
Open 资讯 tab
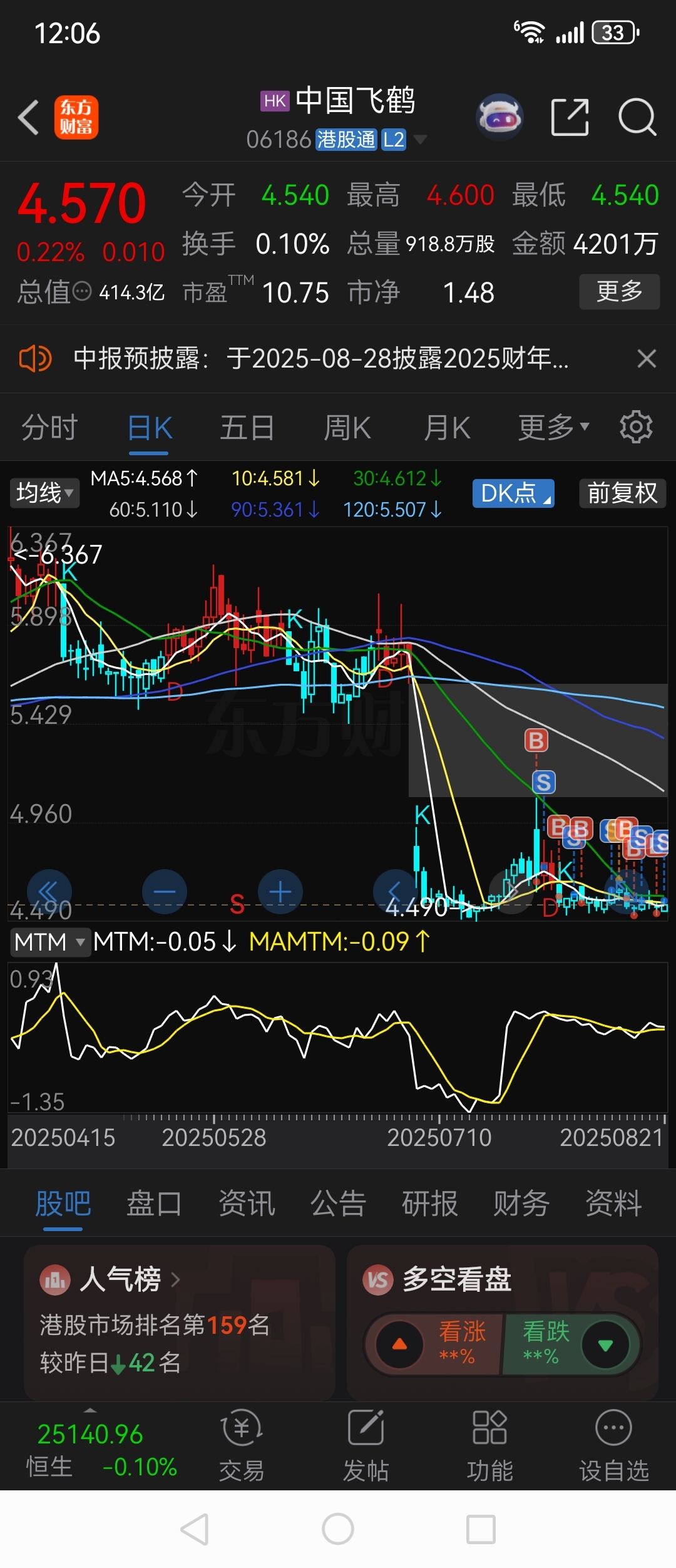(x=247, y=1203)
